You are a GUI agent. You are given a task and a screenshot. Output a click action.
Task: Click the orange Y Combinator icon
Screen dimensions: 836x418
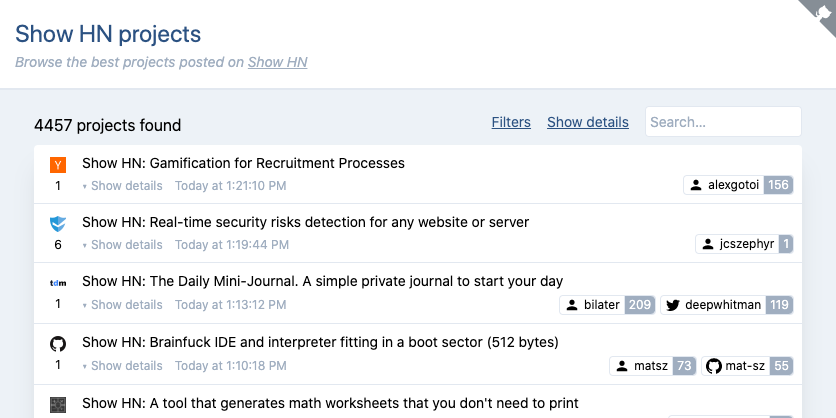(58, 165)
